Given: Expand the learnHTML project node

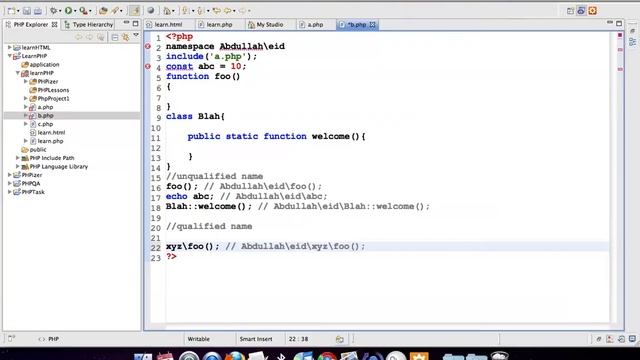Looking at the screenshot, I should [10, 47].
